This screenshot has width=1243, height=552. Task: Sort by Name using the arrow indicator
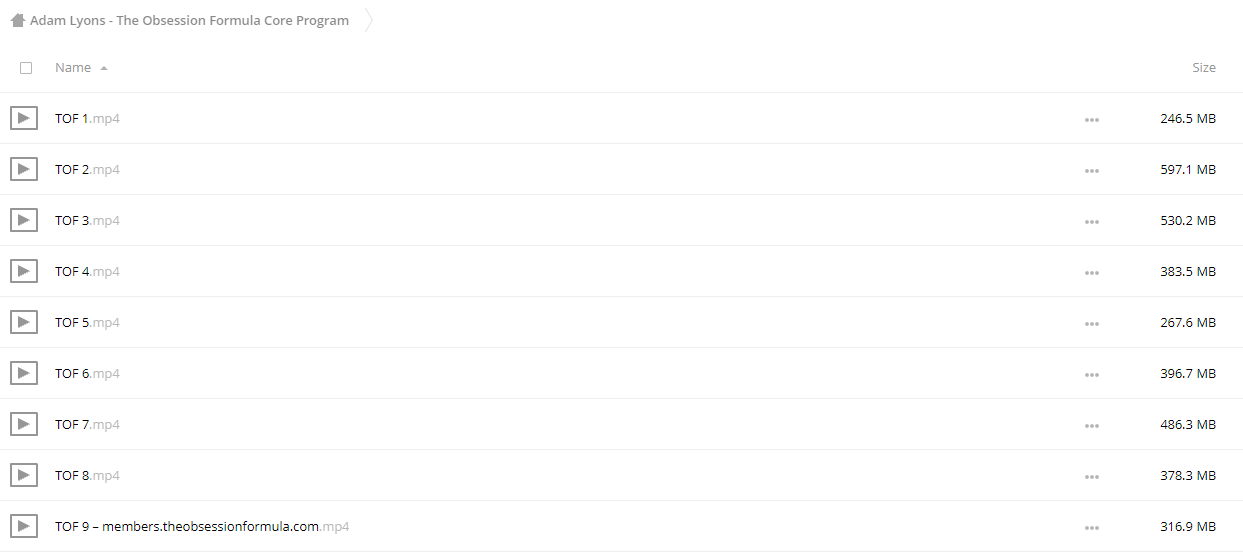point(104,68)
